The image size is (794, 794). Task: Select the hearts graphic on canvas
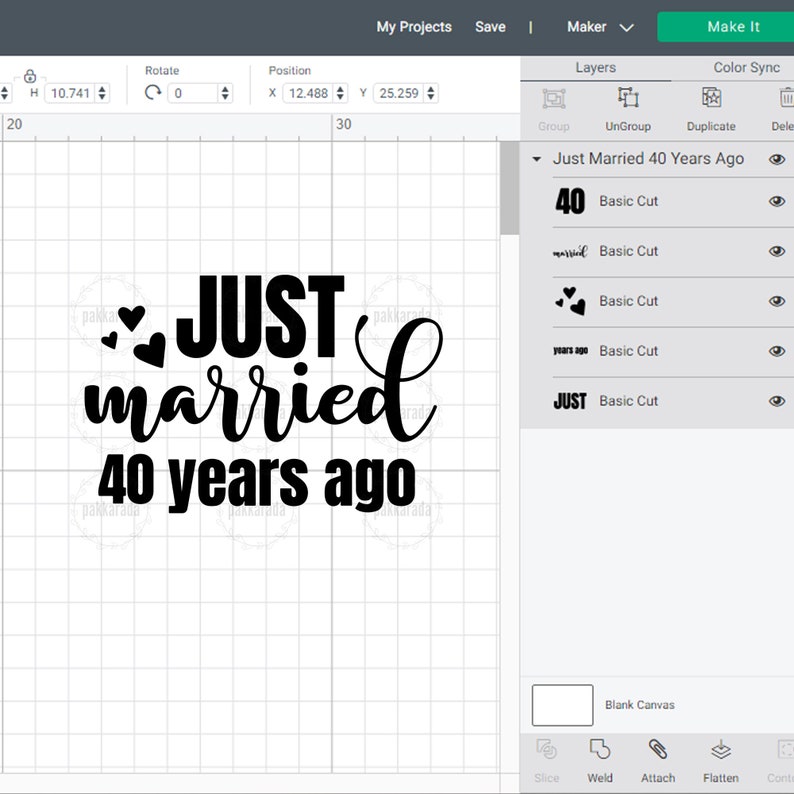tap(134, 335)
